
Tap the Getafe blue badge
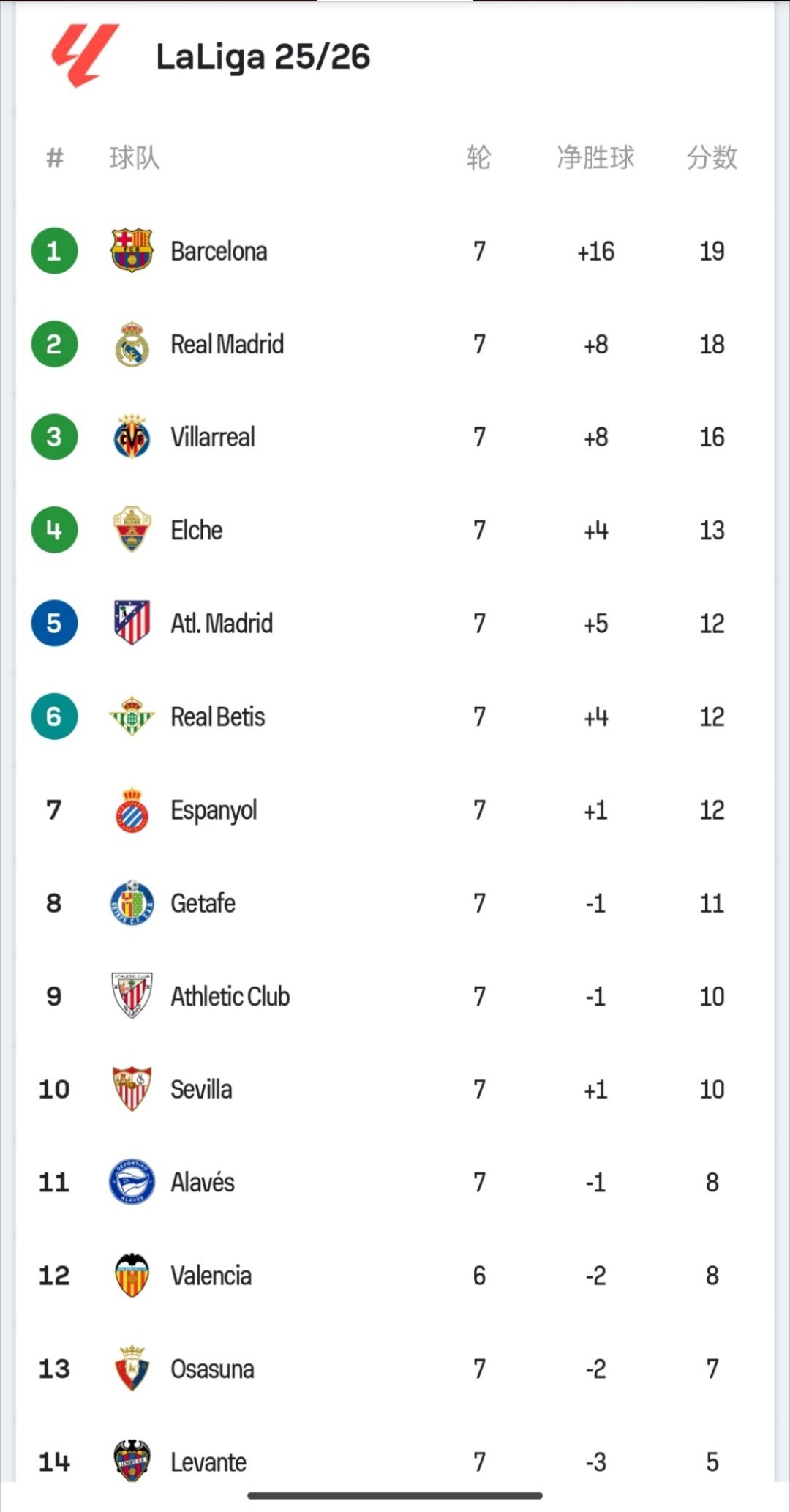click(x=132, y=902)
